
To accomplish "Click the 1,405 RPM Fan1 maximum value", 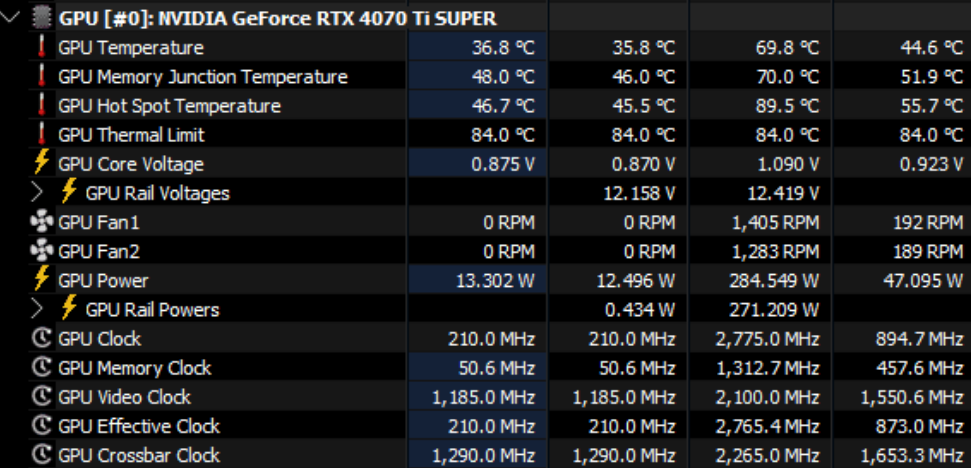I will pos(776,222).
